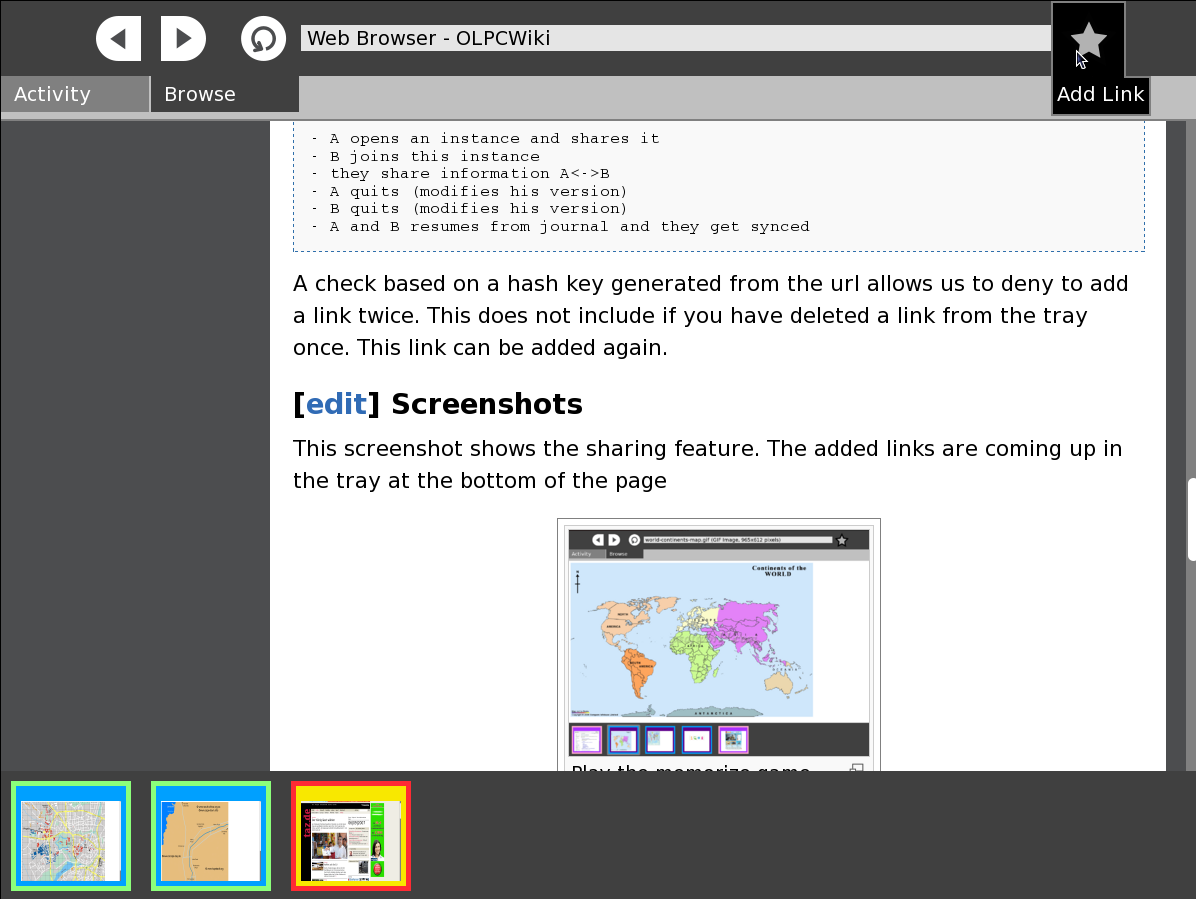The width and height of the screenshot is (1196, 899).
Task: Select the second tray thumbnail with tan map
Action: click(x=211, y=836)
